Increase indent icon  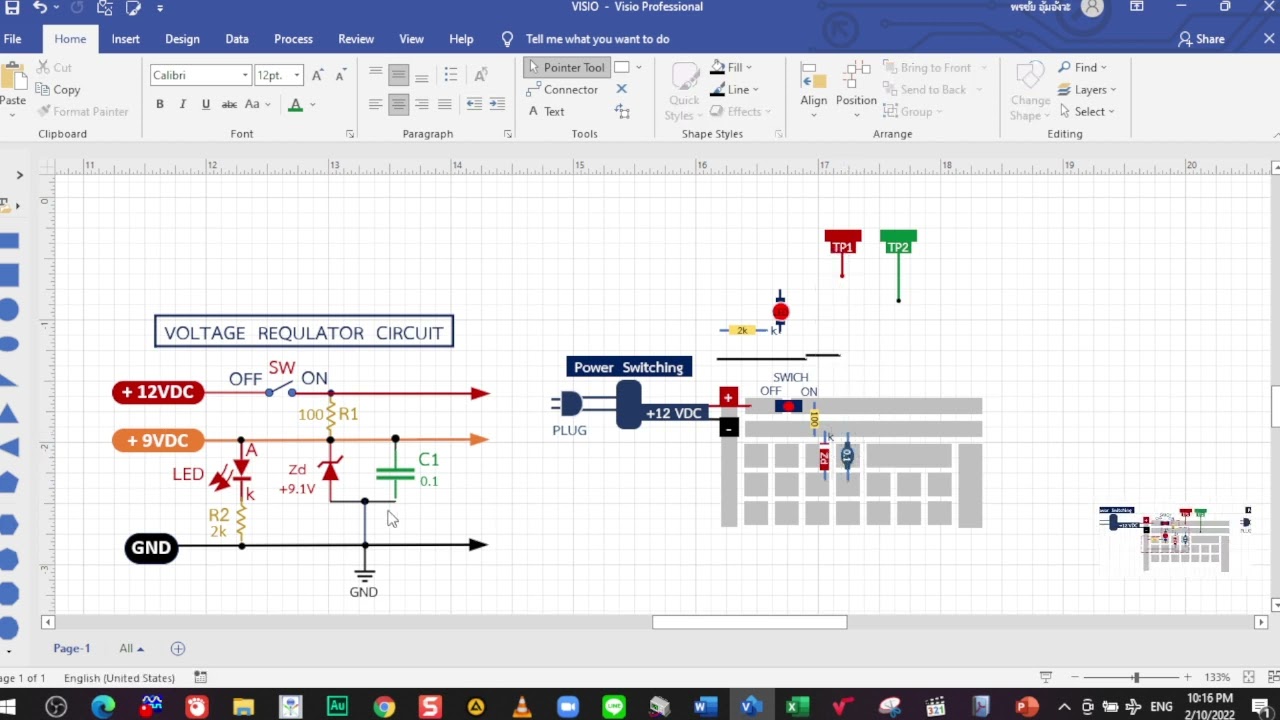497,104
